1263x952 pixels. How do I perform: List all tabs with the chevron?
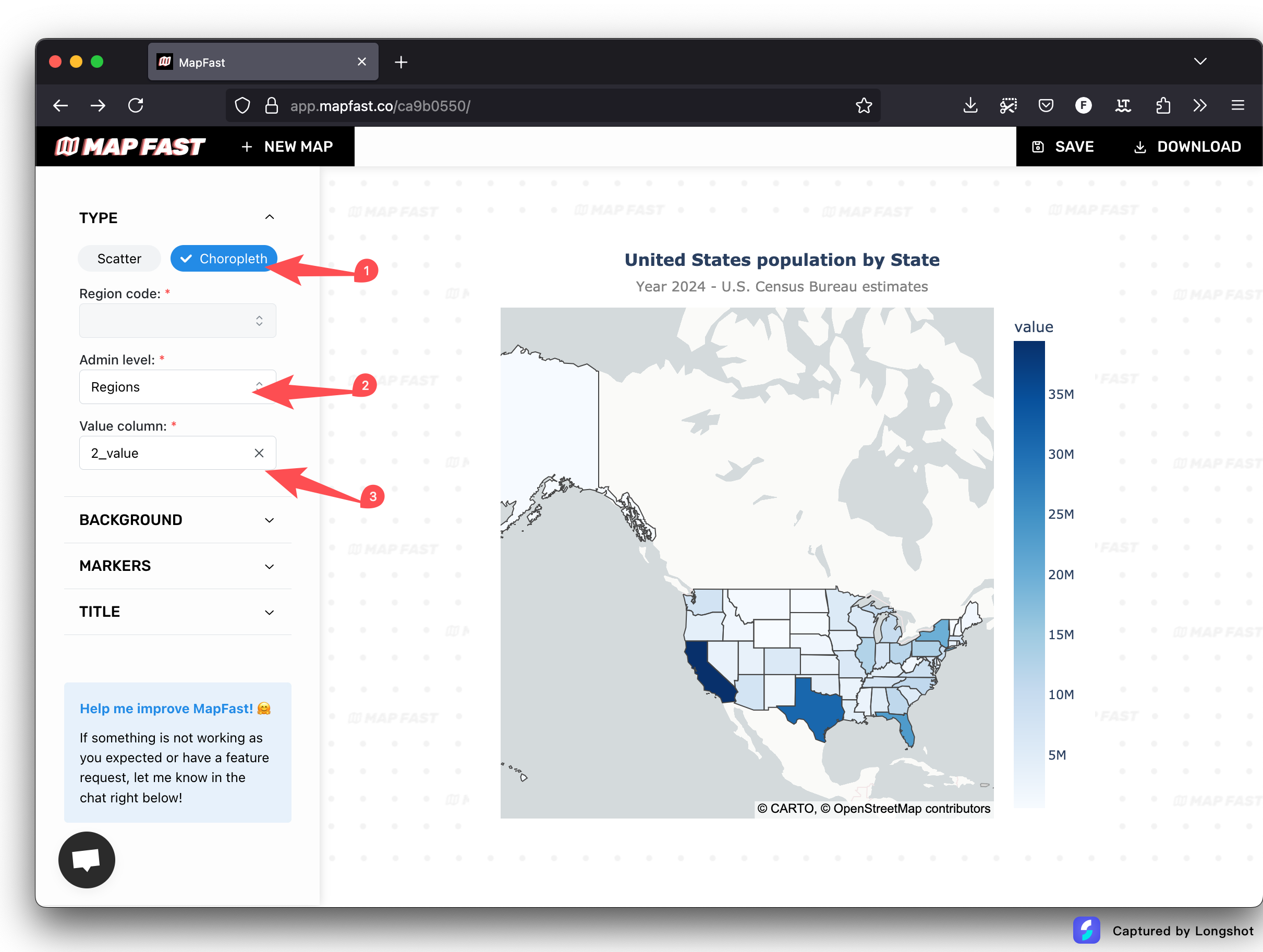[1200, 62]
